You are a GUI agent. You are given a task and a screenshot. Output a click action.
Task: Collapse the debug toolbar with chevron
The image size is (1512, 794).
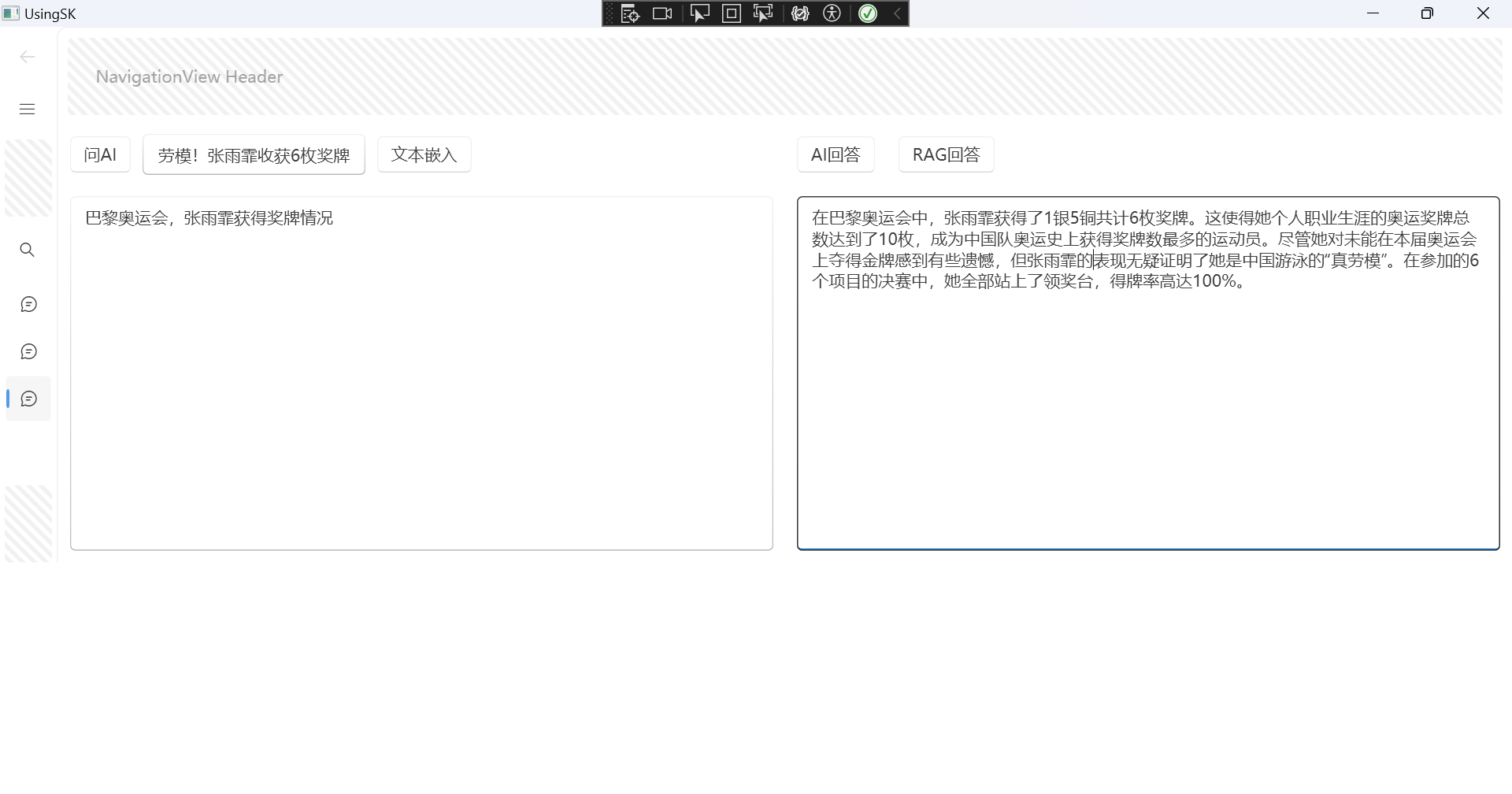(896, 13)
